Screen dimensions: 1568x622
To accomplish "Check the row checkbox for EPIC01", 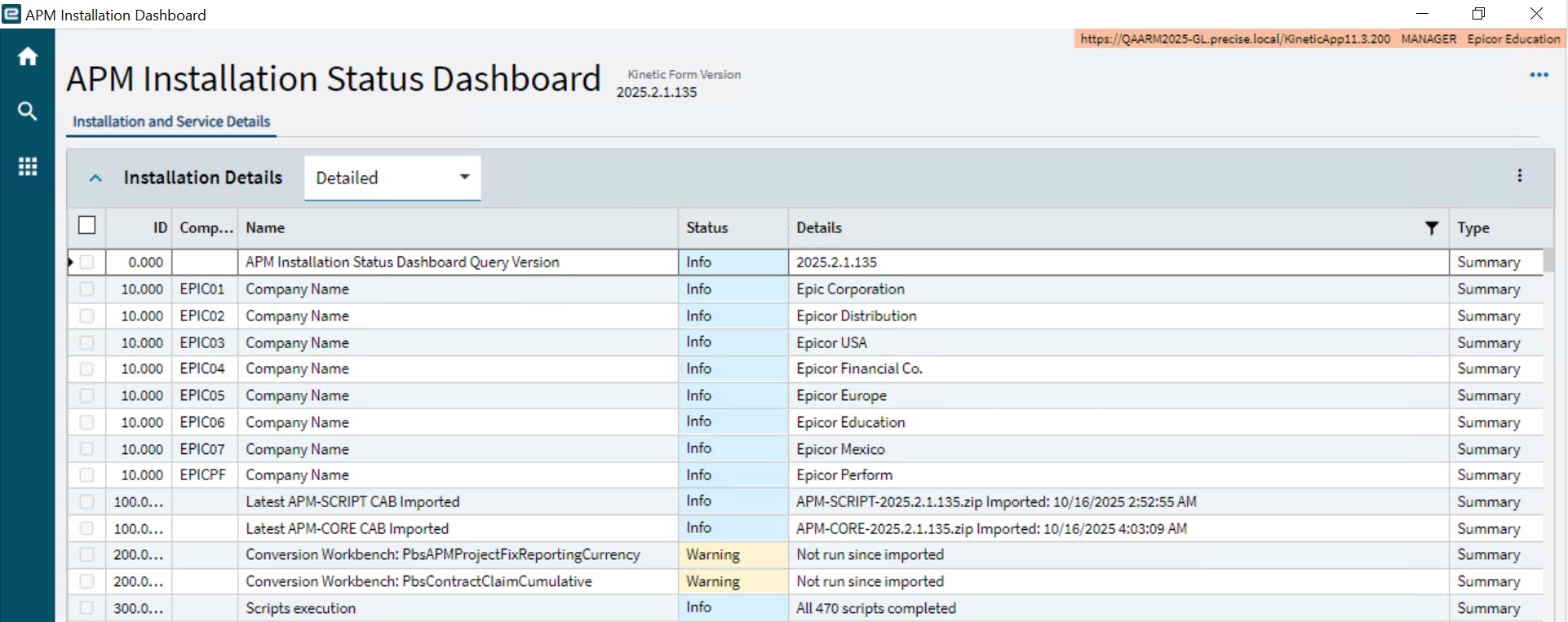I will (x=87, y=289).
